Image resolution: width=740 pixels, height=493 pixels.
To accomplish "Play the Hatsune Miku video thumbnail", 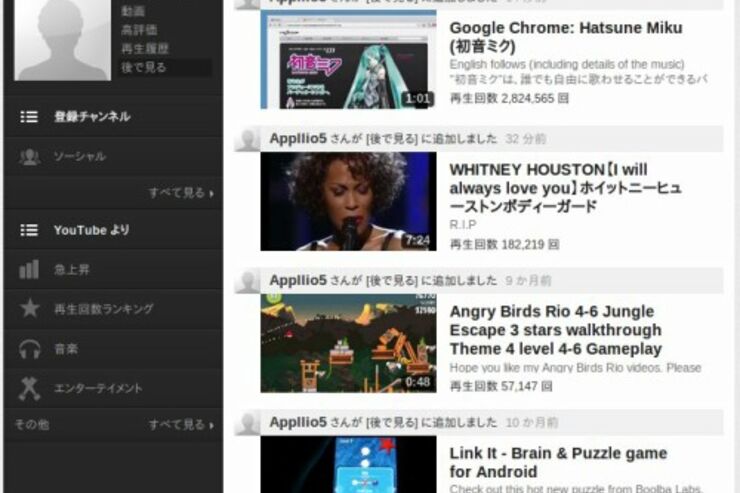I will pyautogui.click(x=348, y=60).
